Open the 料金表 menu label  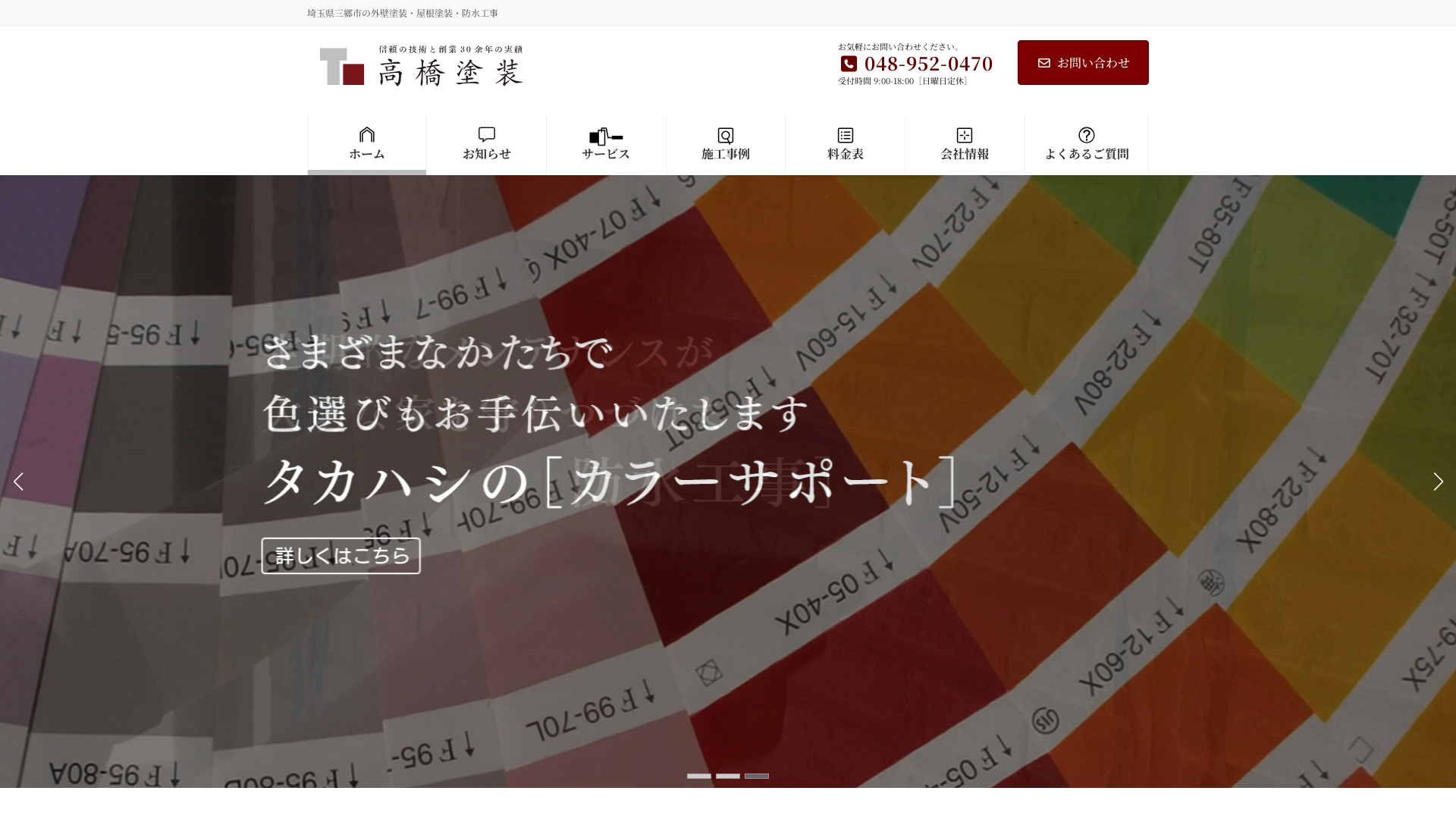(846, 154)
